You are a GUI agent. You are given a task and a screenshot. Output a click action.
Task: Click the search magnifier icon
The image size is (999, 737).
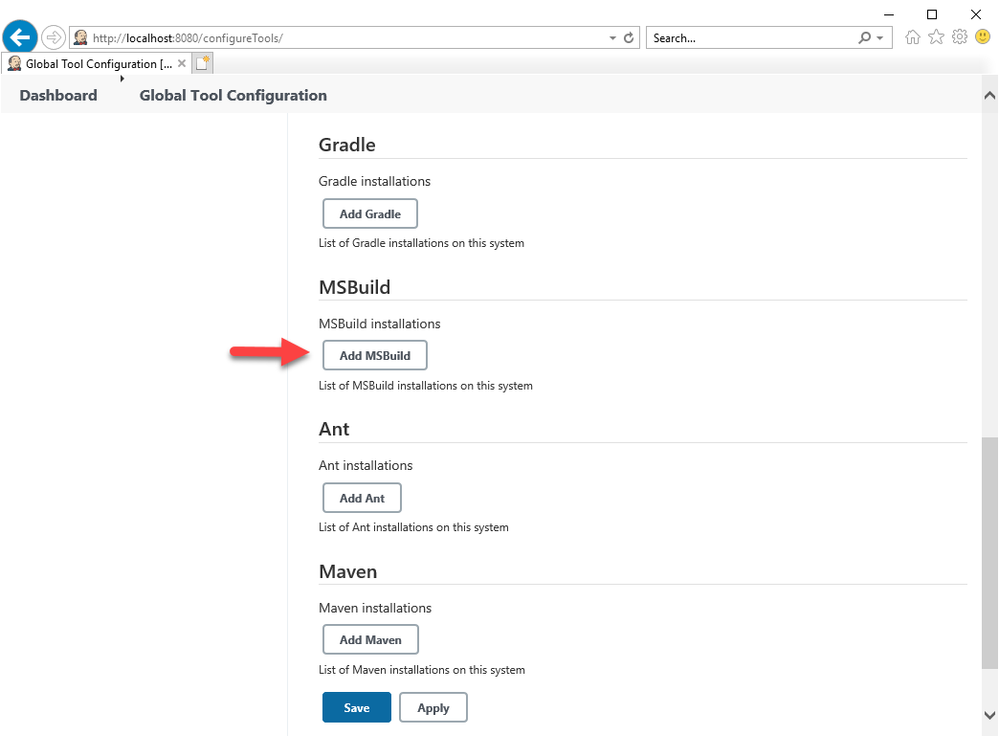(865, 38)
